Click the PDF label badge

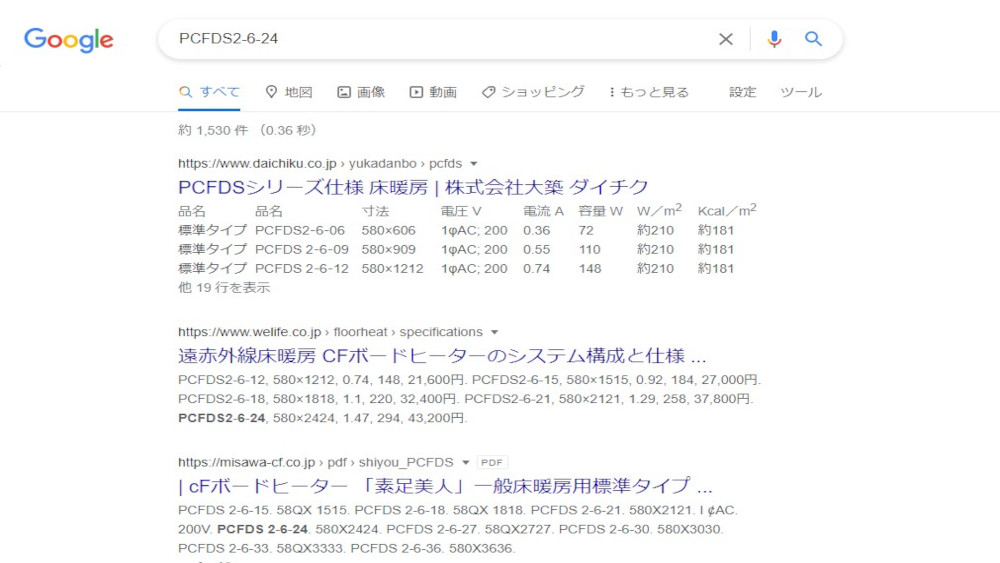492,462
